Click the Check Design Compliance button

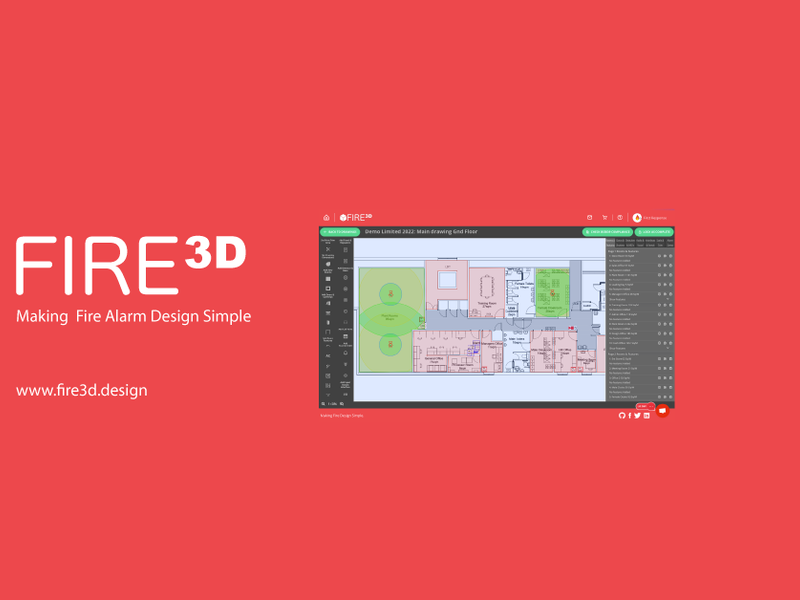[609, 231]
